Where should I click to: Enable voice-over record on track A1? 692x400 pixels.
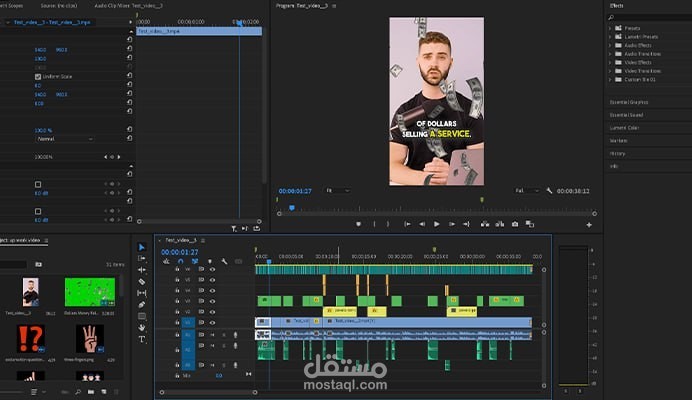[235, 335]
